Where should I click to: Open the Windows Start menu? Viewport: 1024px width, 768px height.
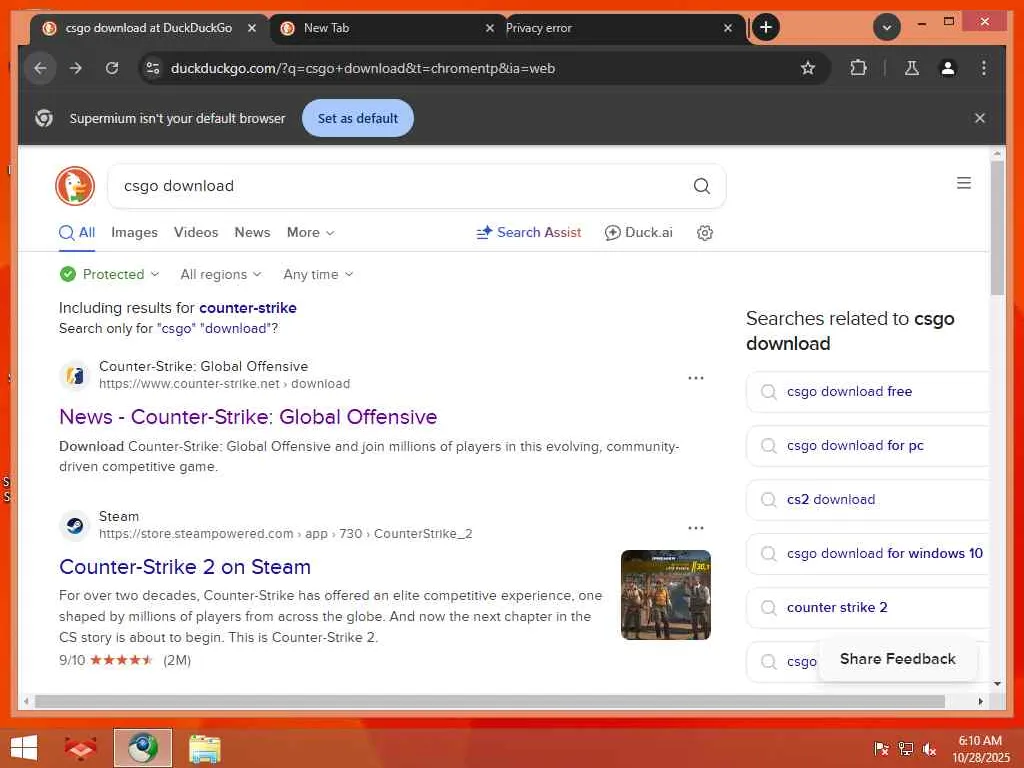click(24, 748)
